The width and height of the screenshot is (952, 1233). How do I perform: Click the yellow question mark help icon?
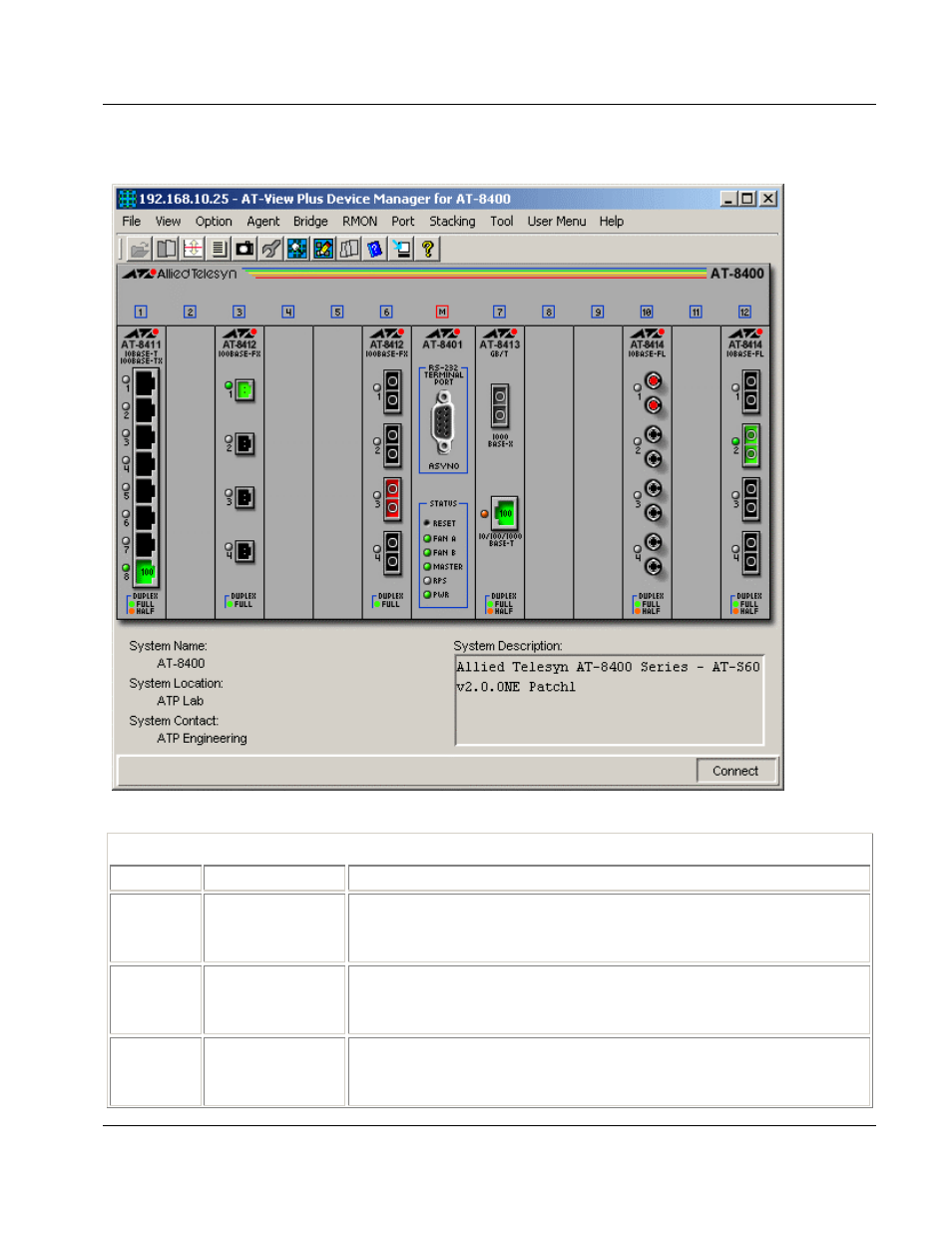click(x=427, y=250)
